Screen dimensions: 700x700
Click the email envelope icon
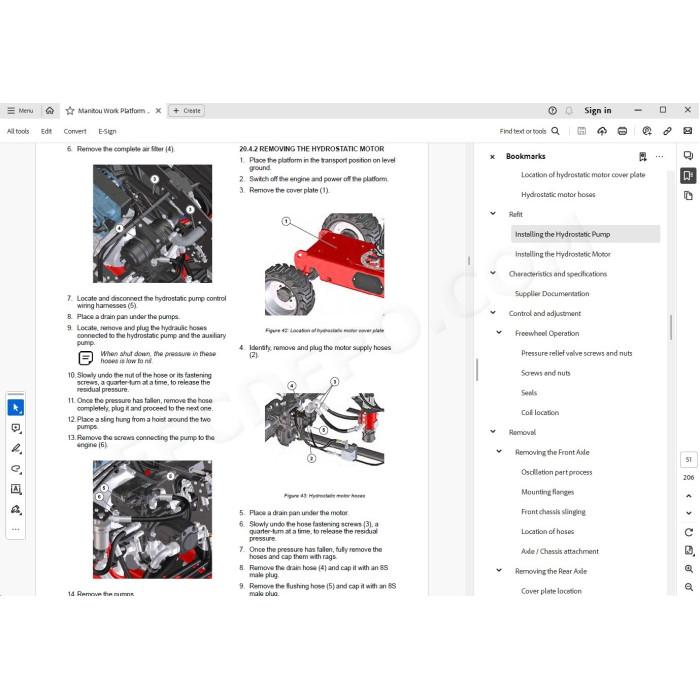point(688,131)
